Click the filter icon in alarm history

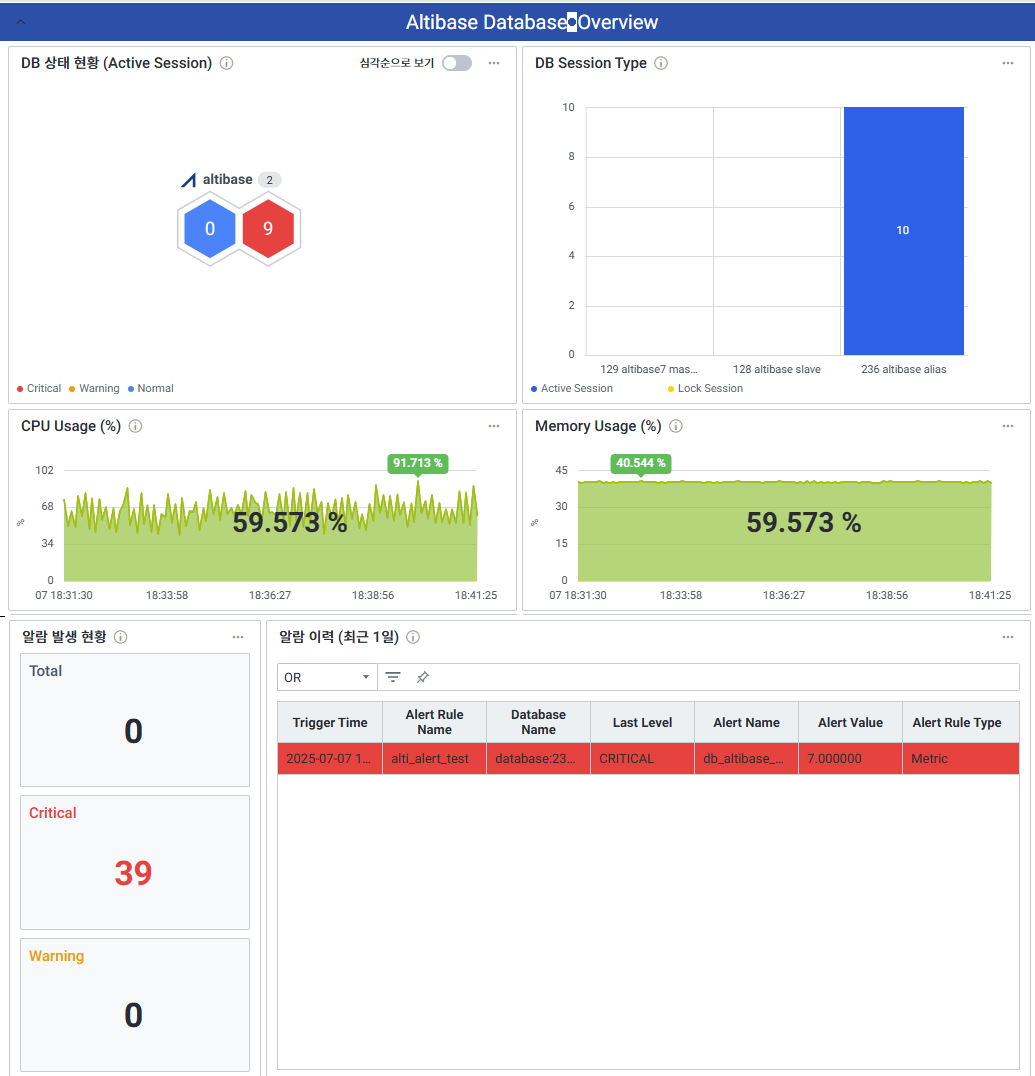pos(393,677)
